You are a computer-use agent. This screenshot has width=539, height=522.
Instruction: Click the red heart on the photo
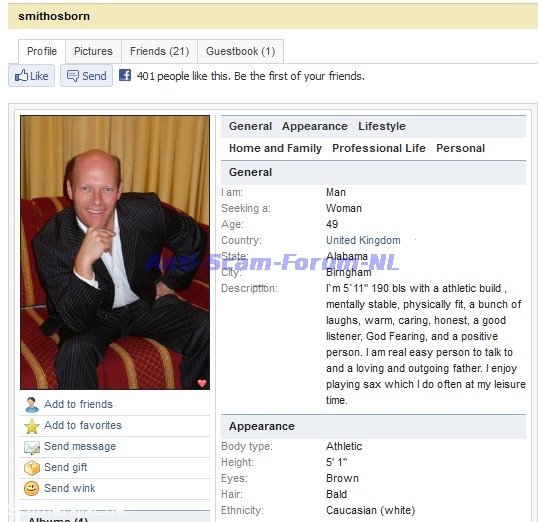pyautogui.click(x=202, y=383)
